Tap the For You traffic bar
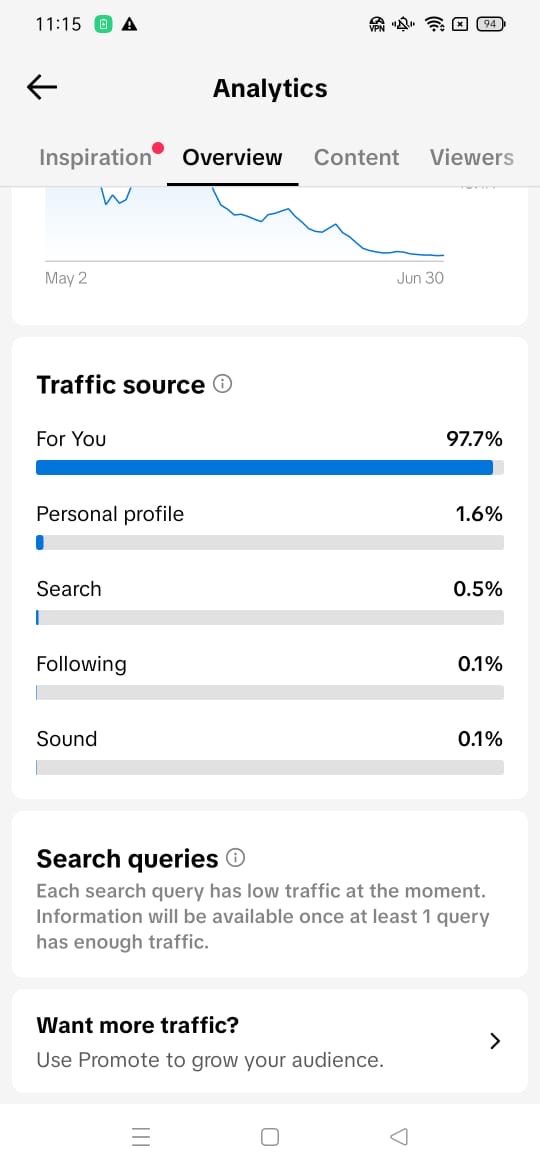The image size is (540, 1170). click(x=270, y=468)
